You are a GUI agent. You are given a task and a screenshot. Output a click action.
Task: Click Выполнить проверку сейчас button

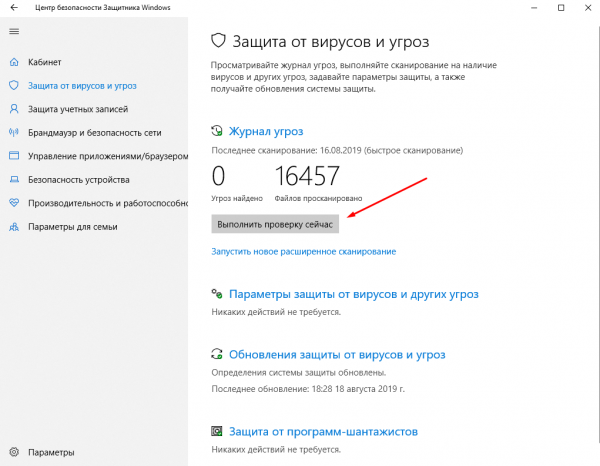[275, 224]
